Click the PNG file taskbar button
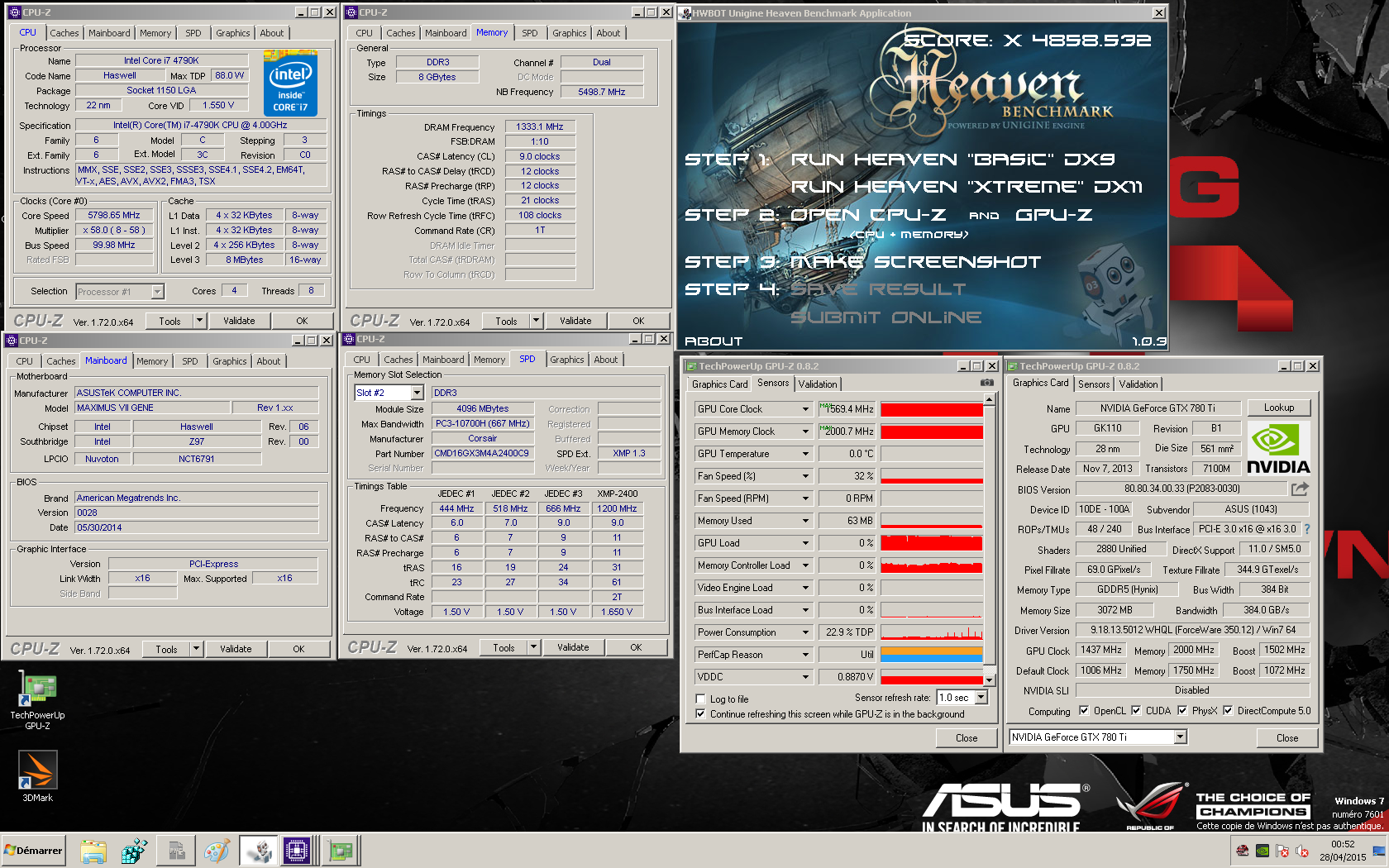Image resolution: width=1389 pixels, height=868 pixels. (176, 851)
